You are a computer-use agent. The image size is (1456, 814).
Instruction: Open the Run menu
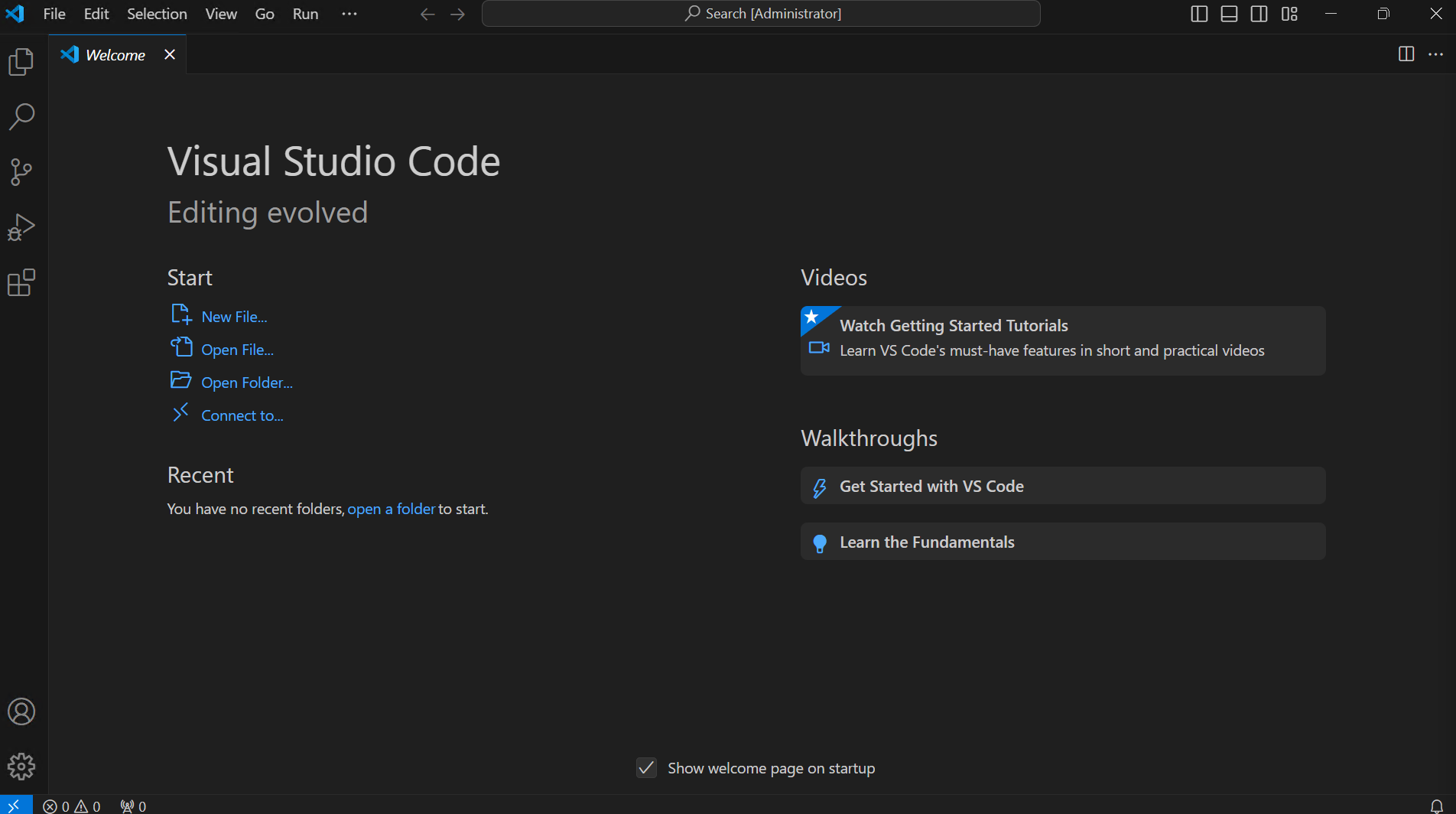305,14
